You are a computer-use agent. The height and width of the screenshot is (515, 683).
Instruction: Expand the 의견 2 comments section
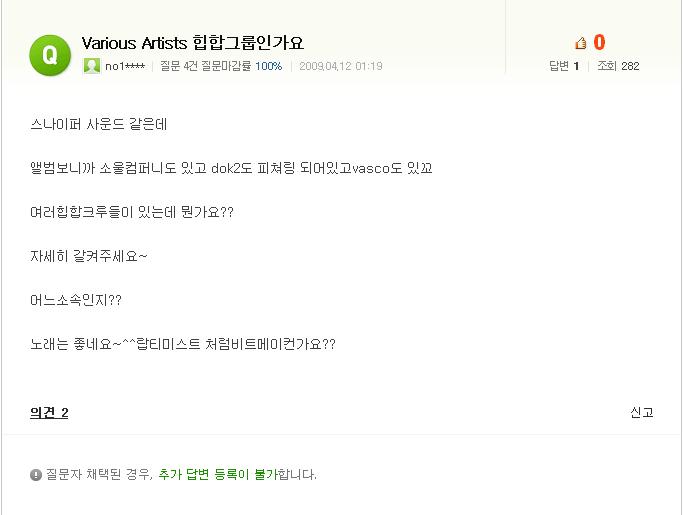(49, 412)
